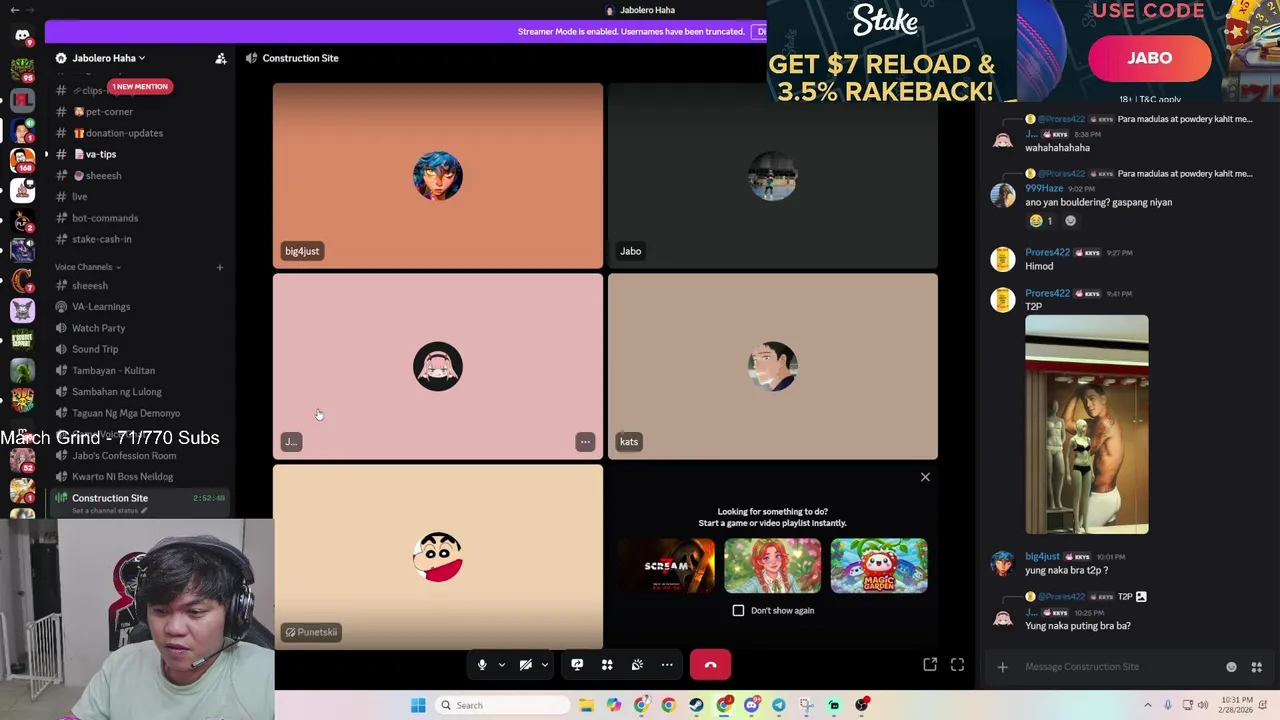Image resolution: width=1280 pixels, height=720 pixels.
Task: Open Discord direct messages home icon
Action: [x=22, y=35]
